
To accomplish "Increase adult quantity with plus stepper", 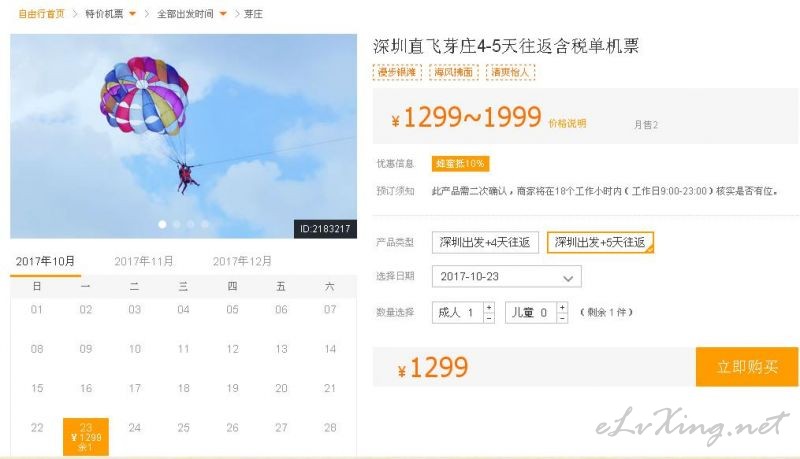I will point(489,308).
